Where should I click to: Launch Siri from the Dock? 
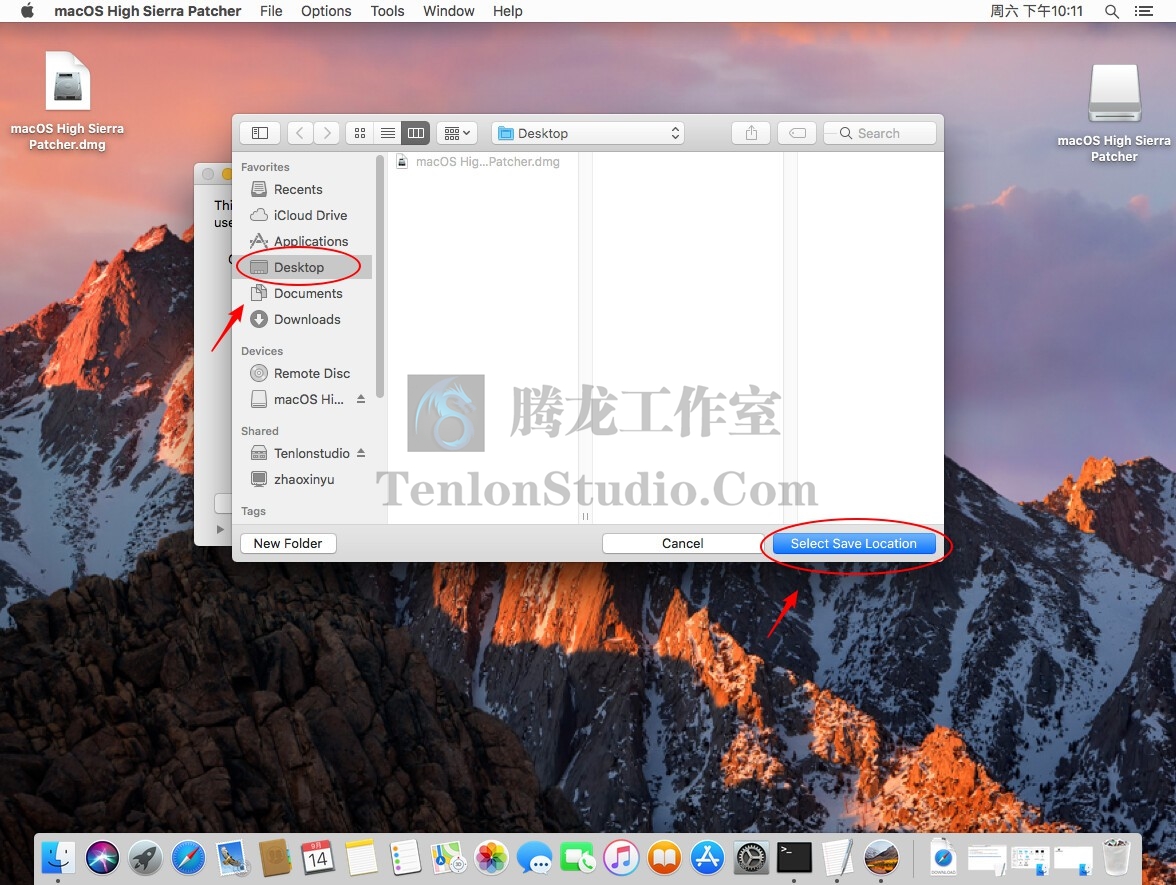102,857
